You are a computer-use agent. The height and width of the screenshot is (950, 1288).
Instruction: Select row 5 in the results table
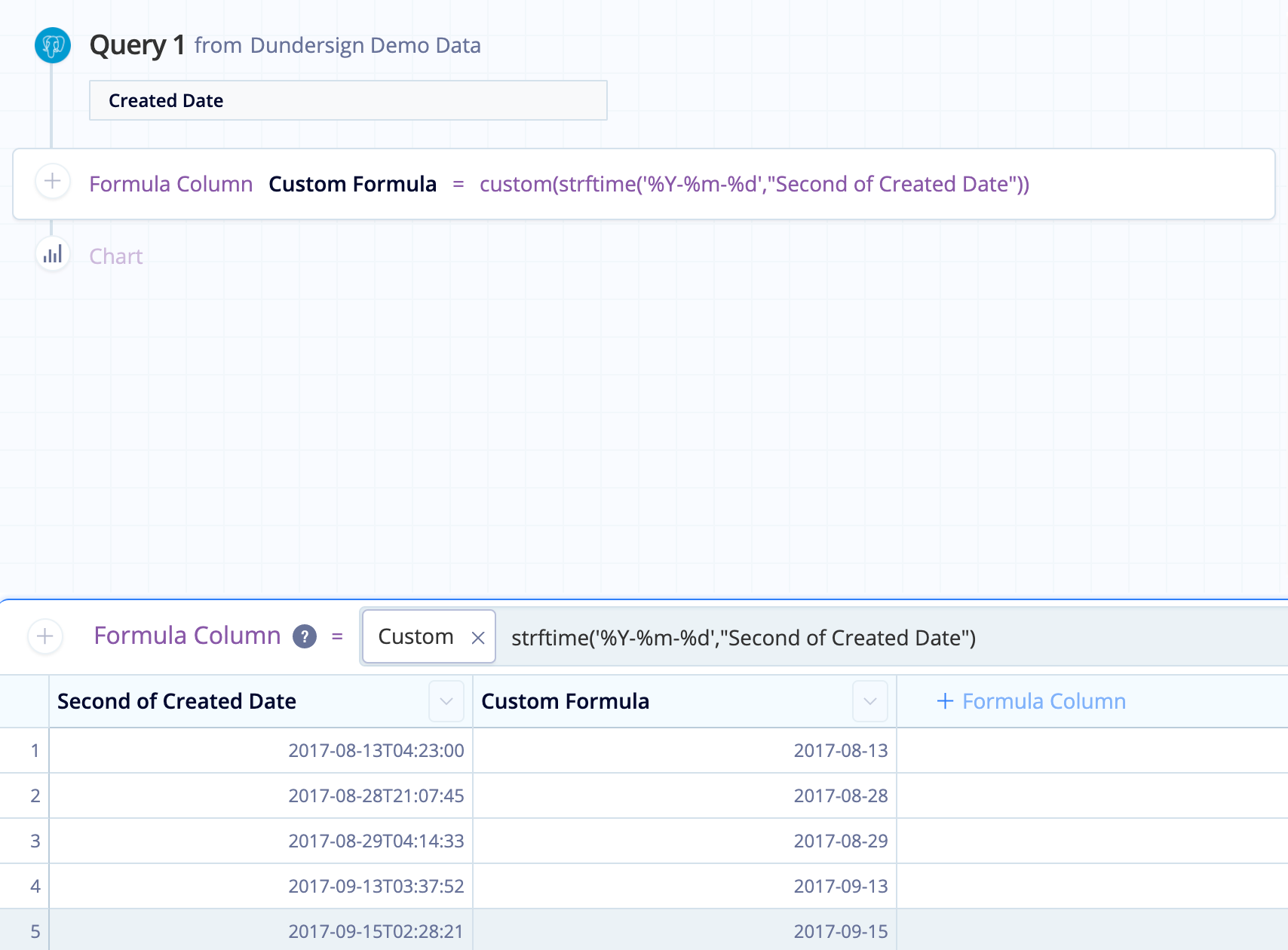[x=35, y=931]
